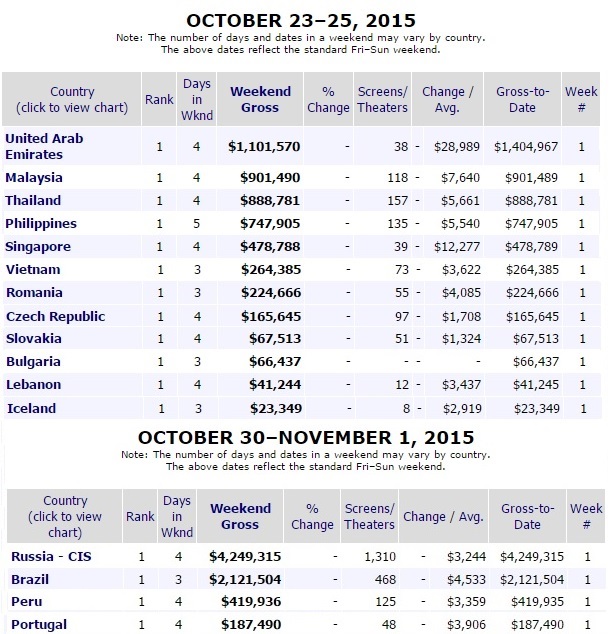Open the Czech Republic chart
The image size is (609, 634).
[55, 316]
